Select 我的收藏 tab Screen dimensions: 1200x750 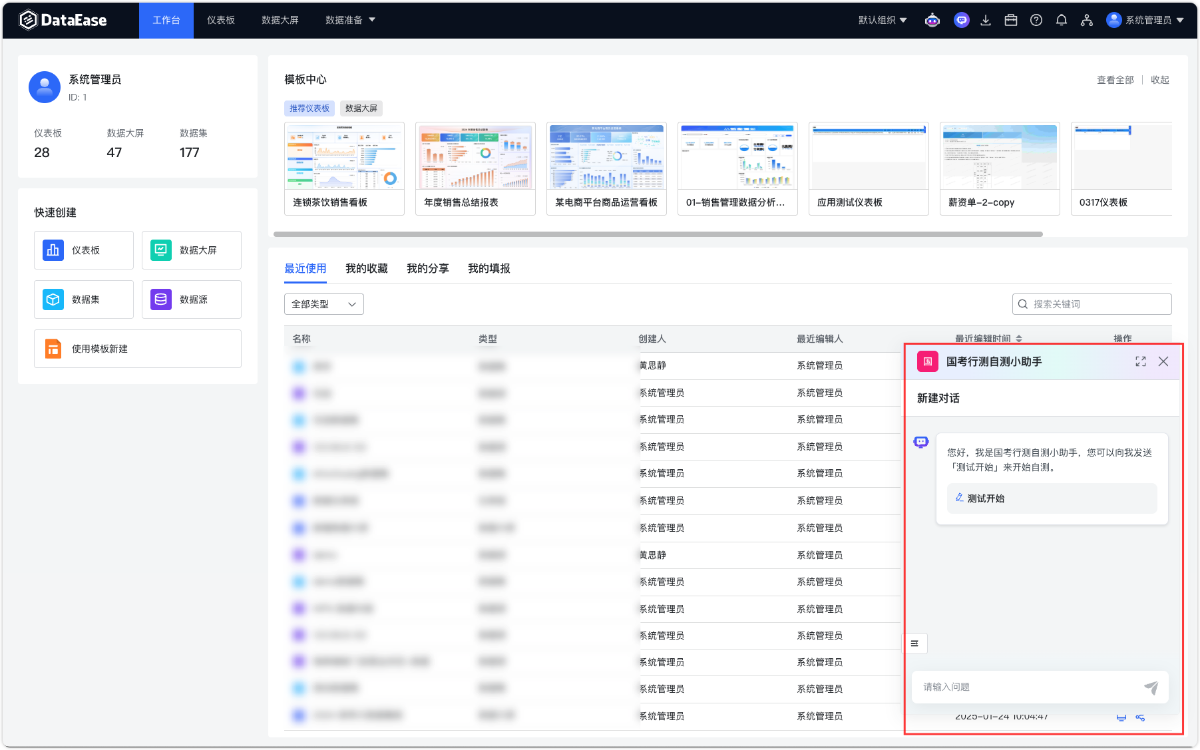click(x=366, y=269)
